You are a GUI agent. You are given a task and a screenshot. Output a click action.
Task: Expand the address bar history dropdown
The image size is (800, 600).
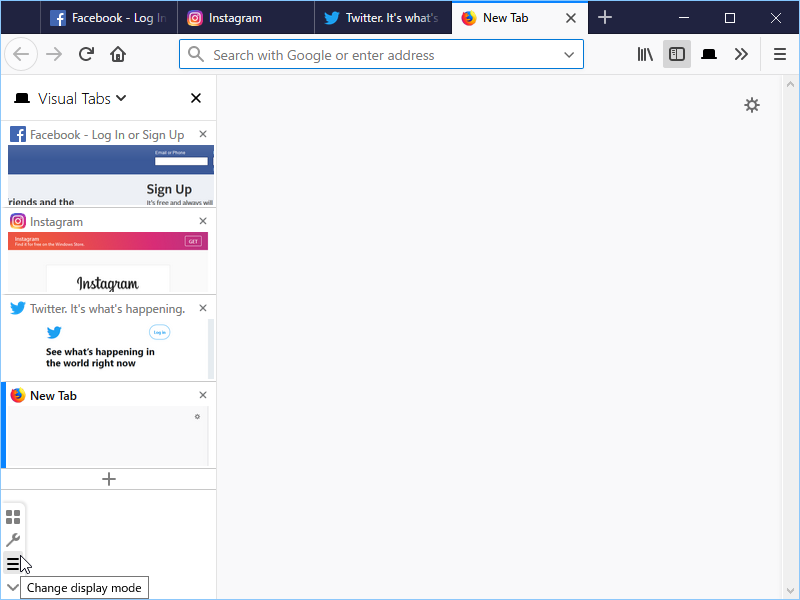(569, 55)
